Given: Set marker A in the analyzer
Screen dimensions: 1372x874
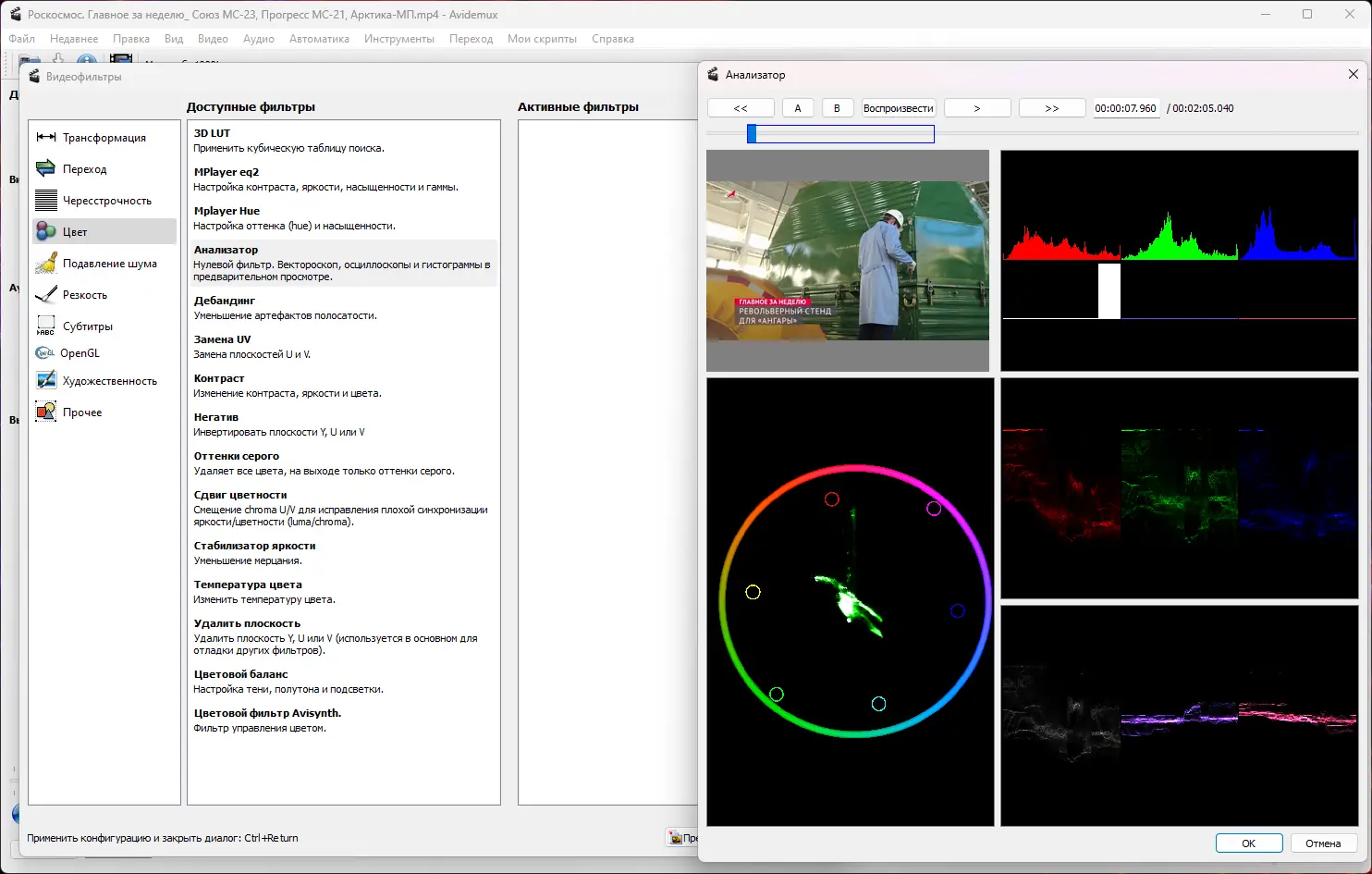Looking at the screenshot, I should point(798,108).
